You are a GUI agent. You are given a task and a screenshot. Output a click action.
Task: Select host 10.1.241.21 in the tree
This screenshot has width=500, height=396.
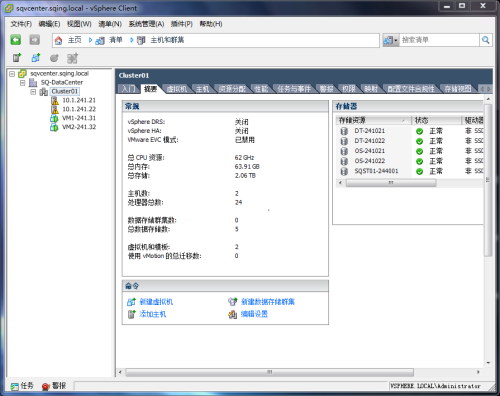point(79,100)
